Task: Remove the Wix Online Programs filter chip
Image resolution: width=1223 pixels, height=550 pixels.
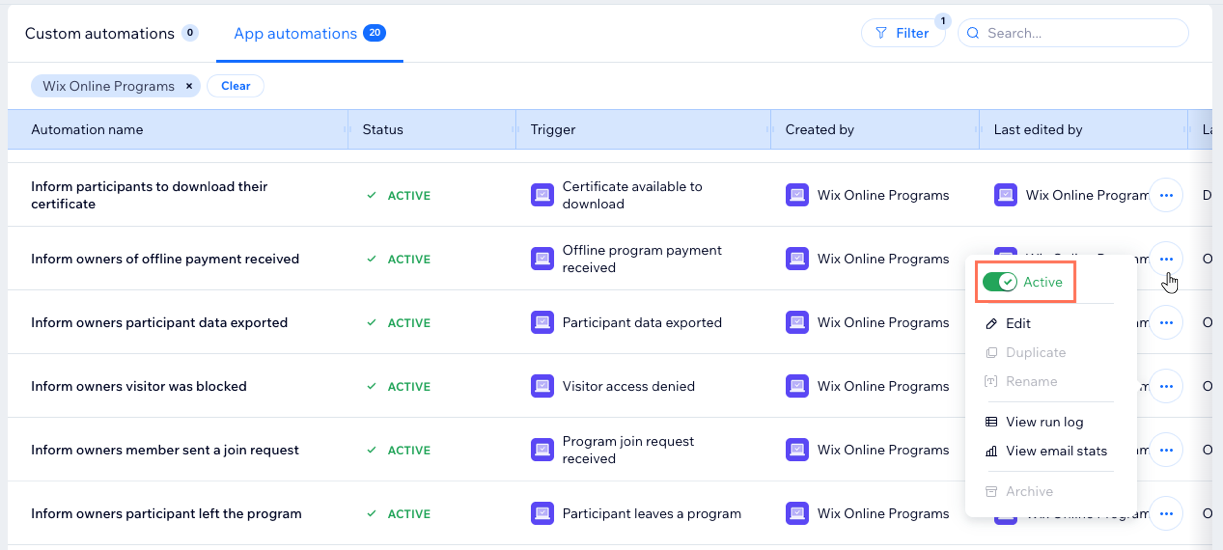Action: click(x=189, y=86)
